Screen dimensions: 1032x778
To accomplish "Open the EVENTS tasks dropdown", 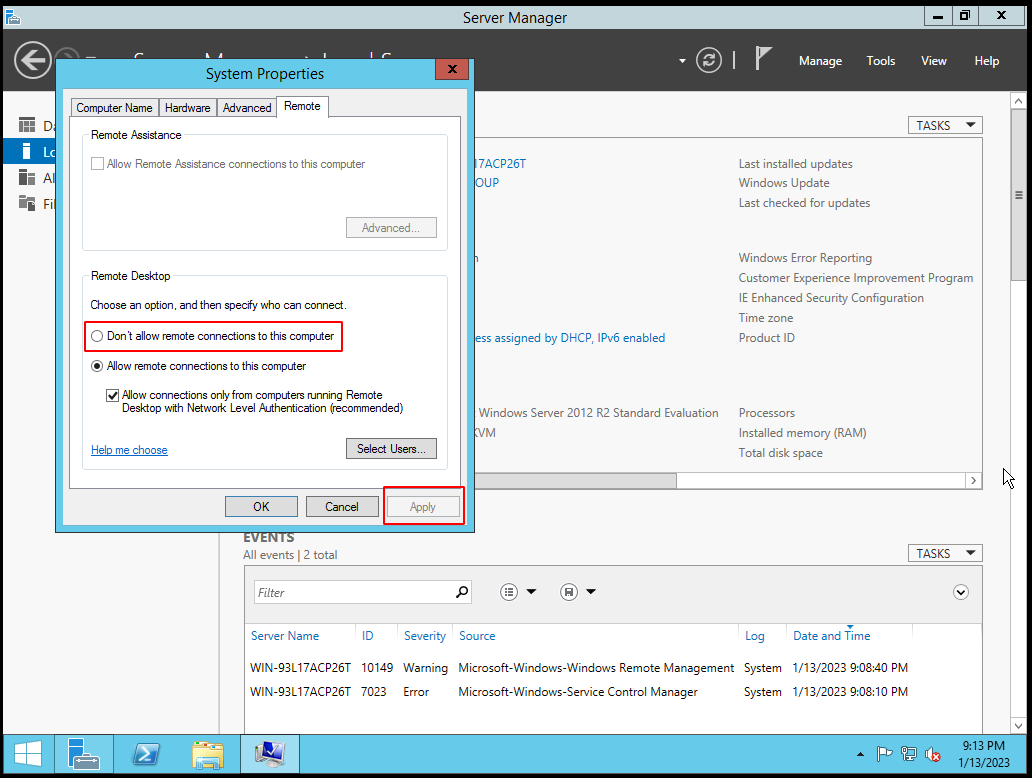I will tap(943, 552).
